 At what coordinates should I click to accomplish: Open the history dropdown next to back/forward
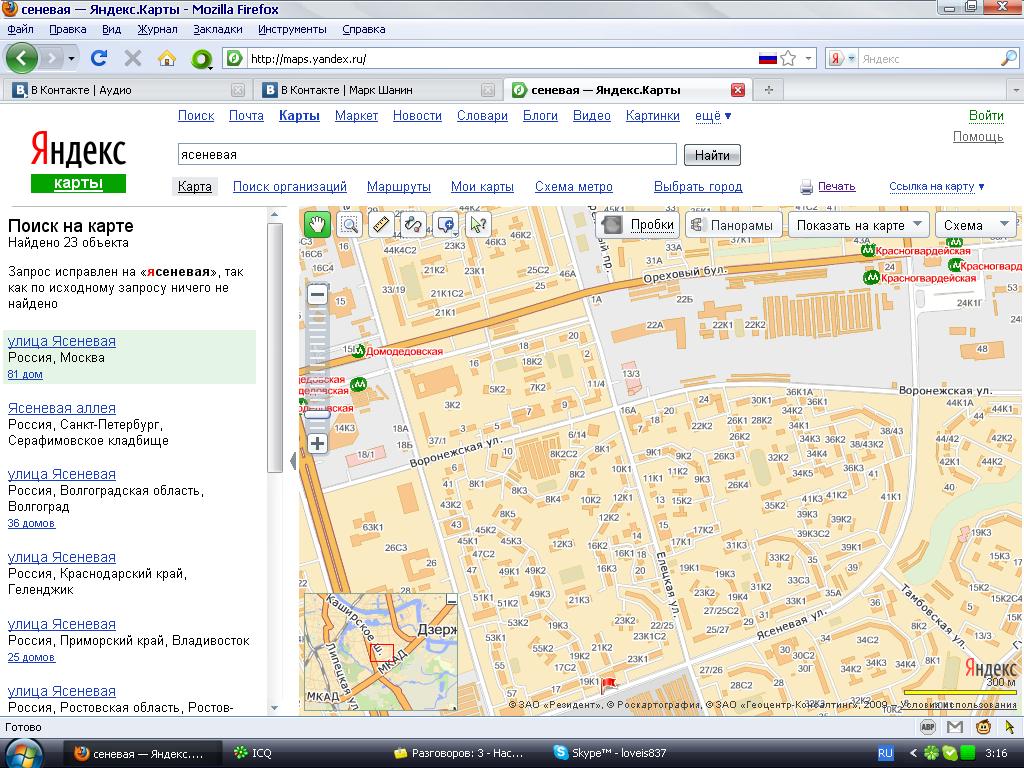coord(71,59)
